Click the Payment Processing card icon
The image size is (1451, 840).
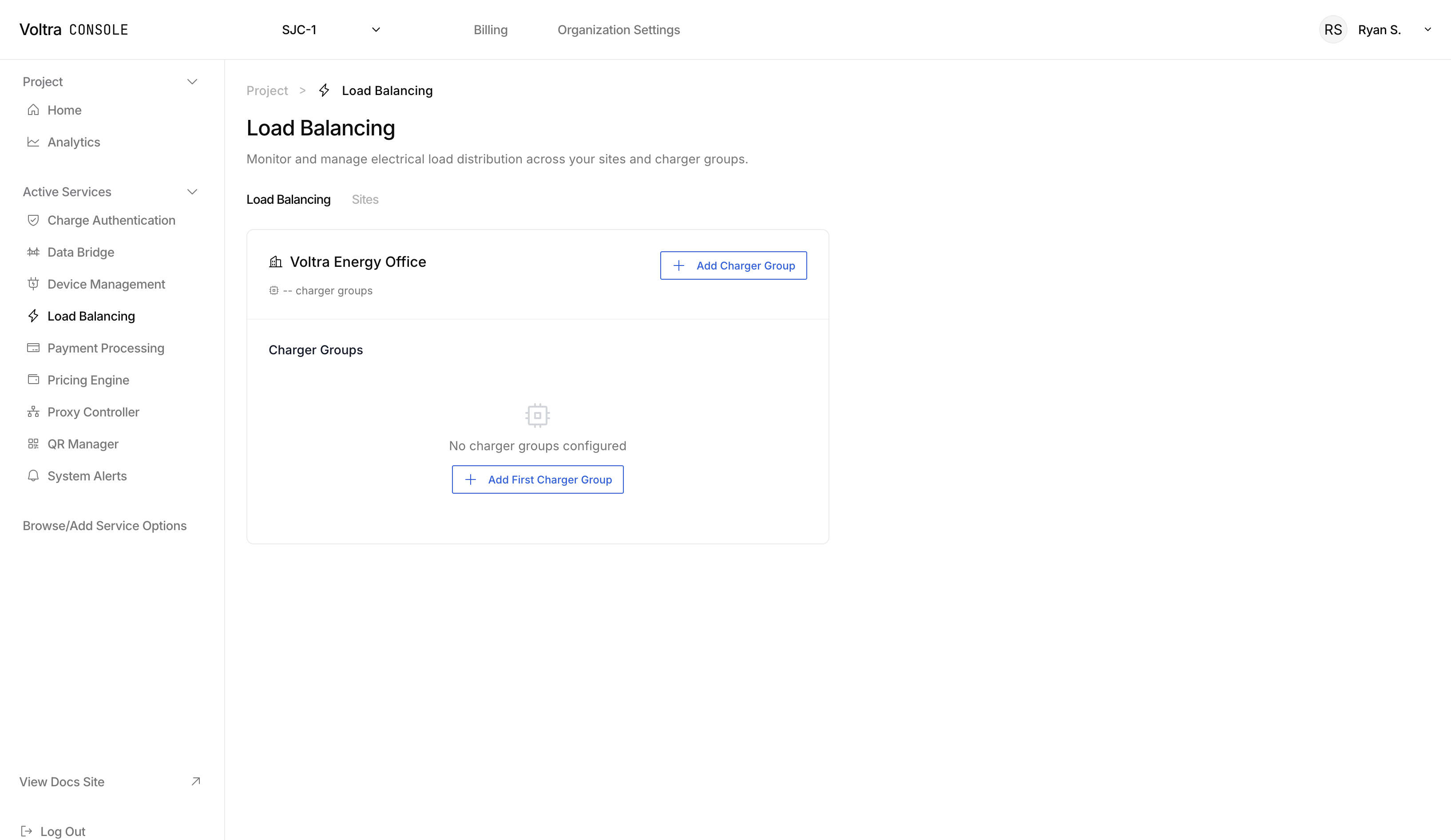point(33,348)
